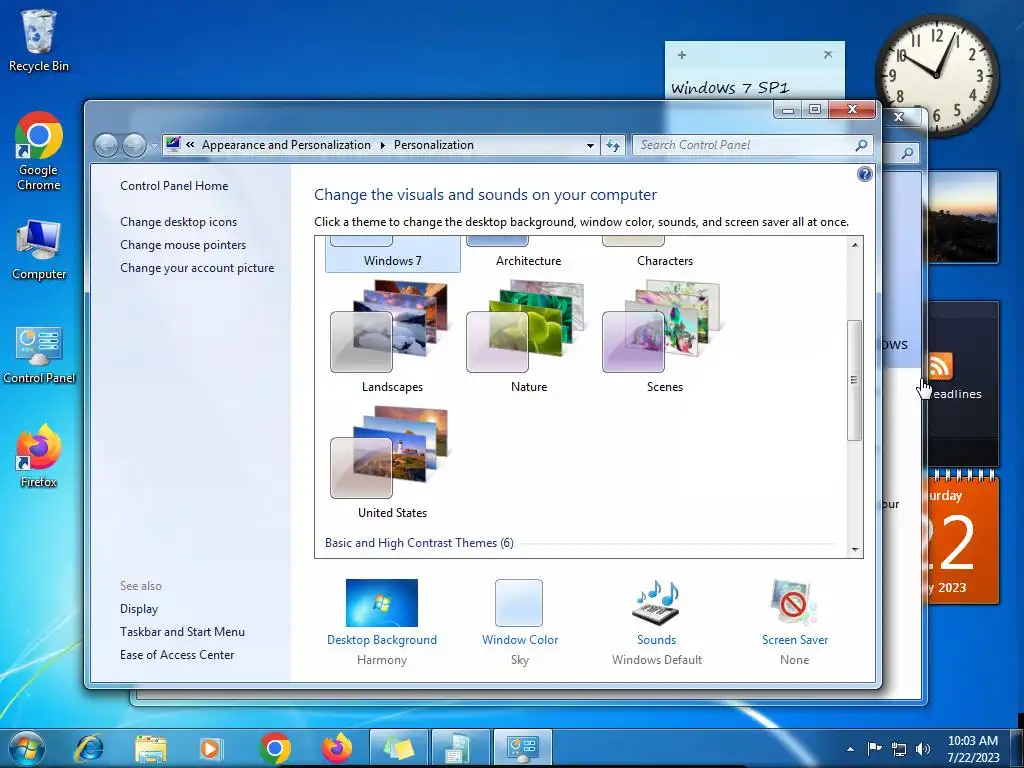The height and width of the screenshot is (768, 1024).
Task: Open the Computer desktop icon
Action: tap(39, 250)
